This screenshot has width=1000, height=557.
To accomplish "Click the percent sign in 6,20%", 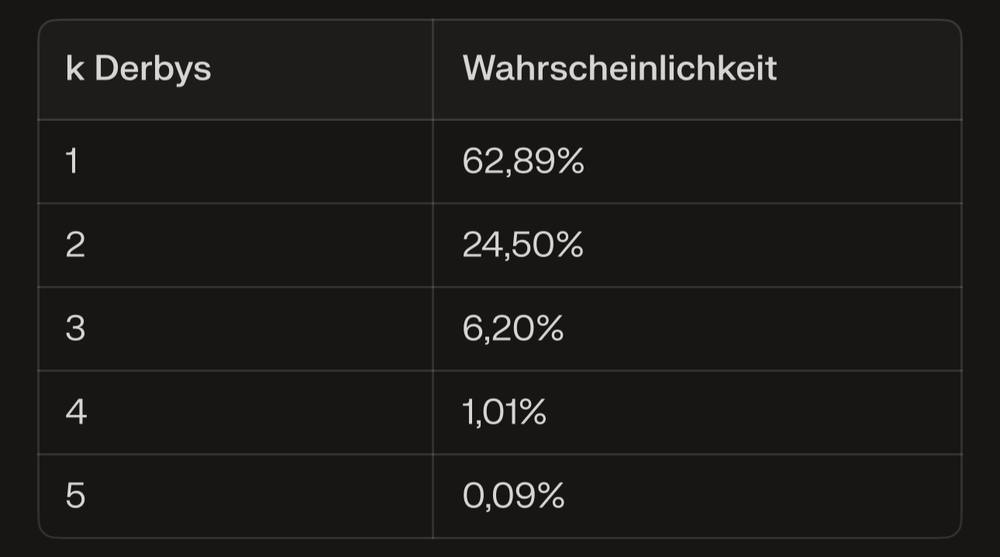I will pos(550,328).
